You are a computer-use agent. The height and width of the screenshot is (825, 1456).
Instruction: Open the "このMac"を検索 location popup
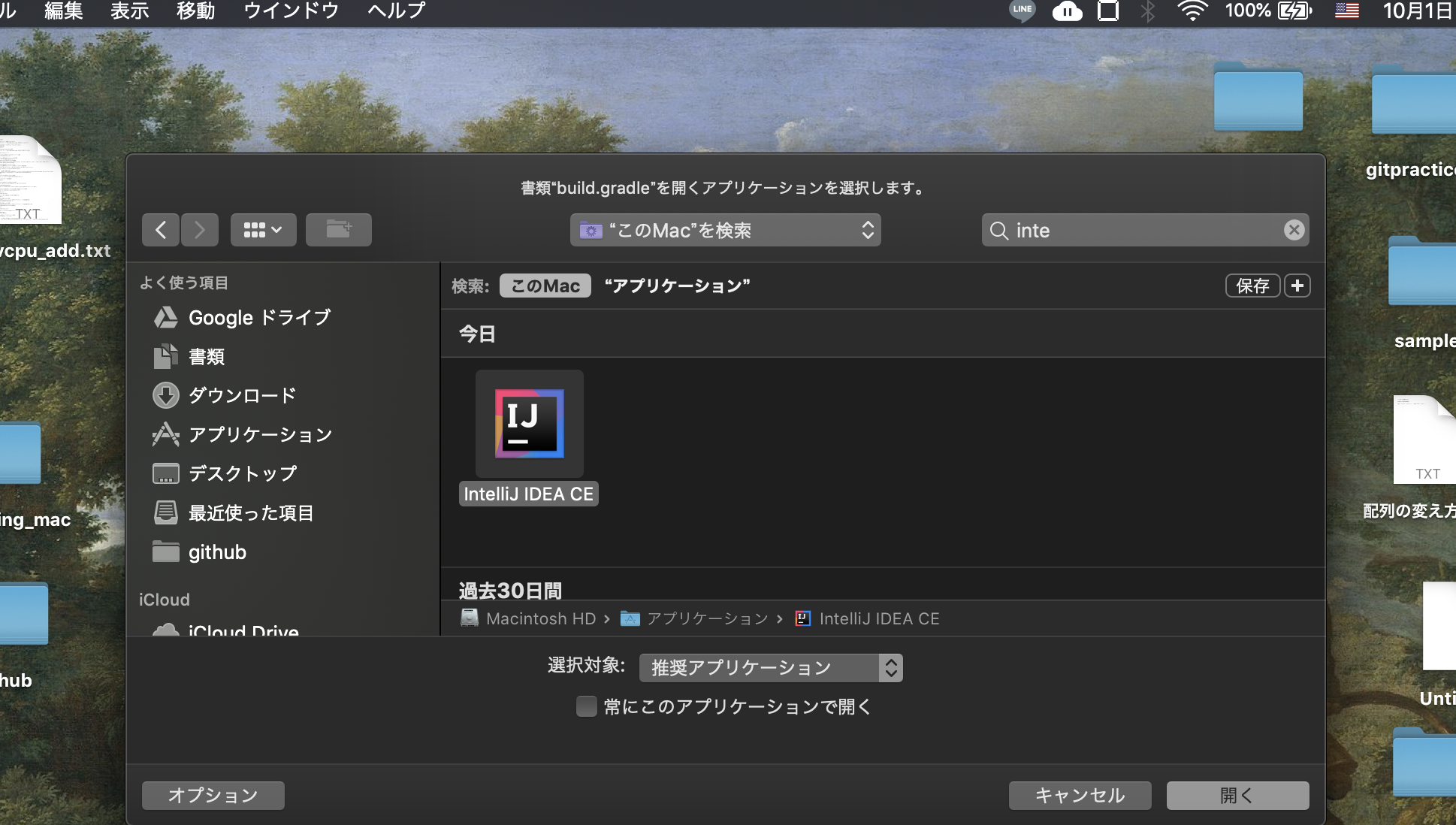point(725,230)
